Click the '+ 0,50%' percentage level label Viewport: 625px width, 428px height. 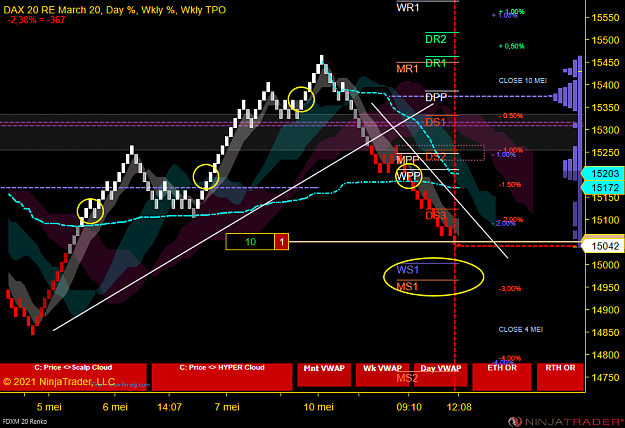pyautogui.click(x=512, y=46)
